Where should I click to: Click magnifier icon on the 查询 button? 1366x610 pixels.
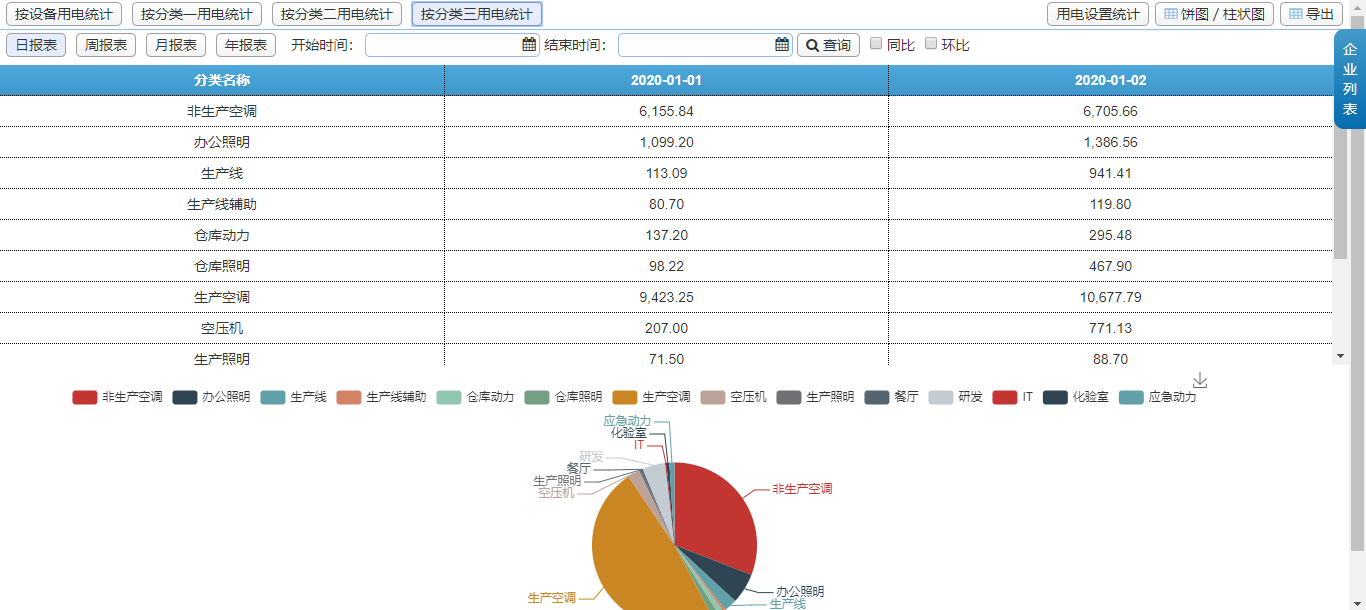pos(812,45)
